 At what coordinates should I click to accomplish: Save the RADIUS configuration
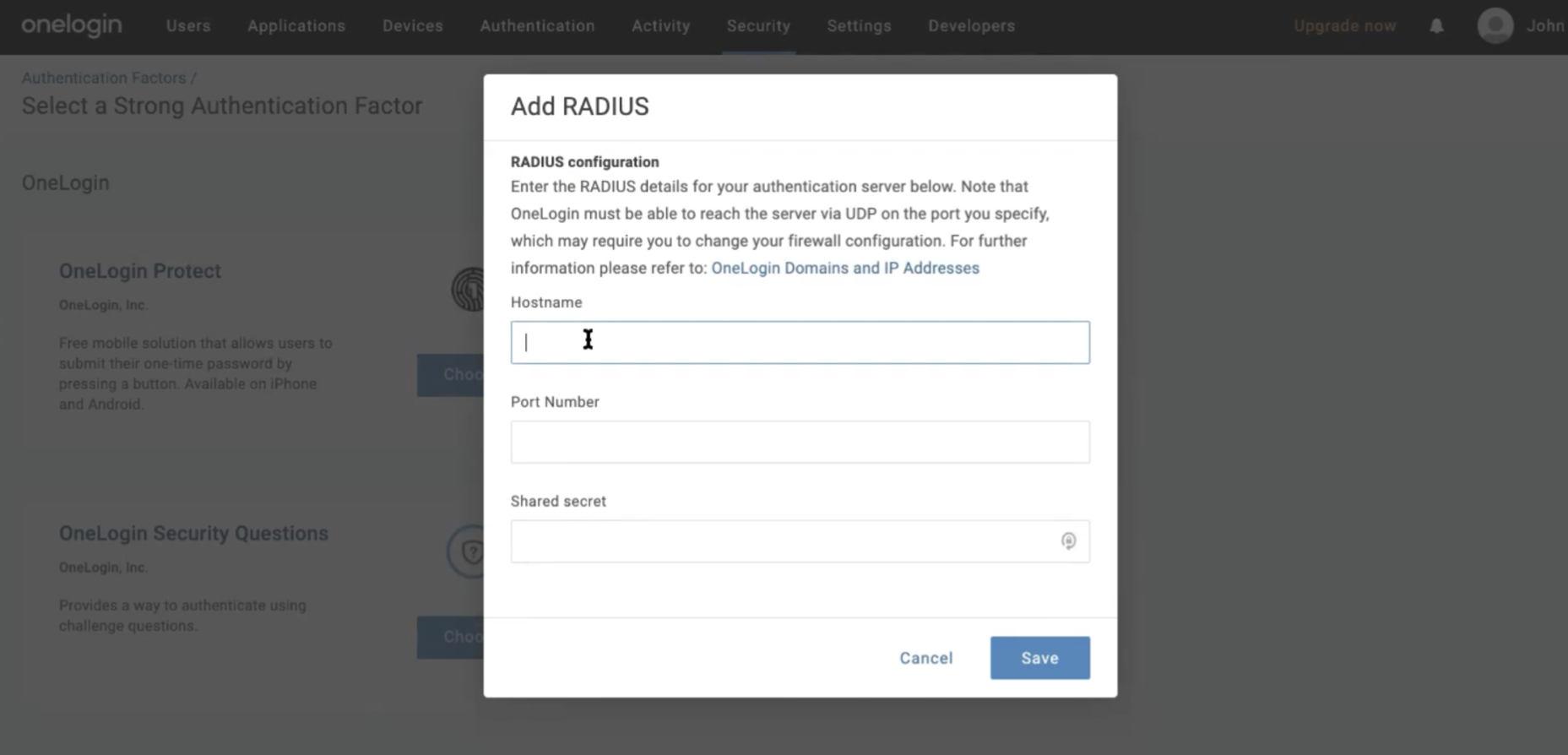coord(1039,658)
